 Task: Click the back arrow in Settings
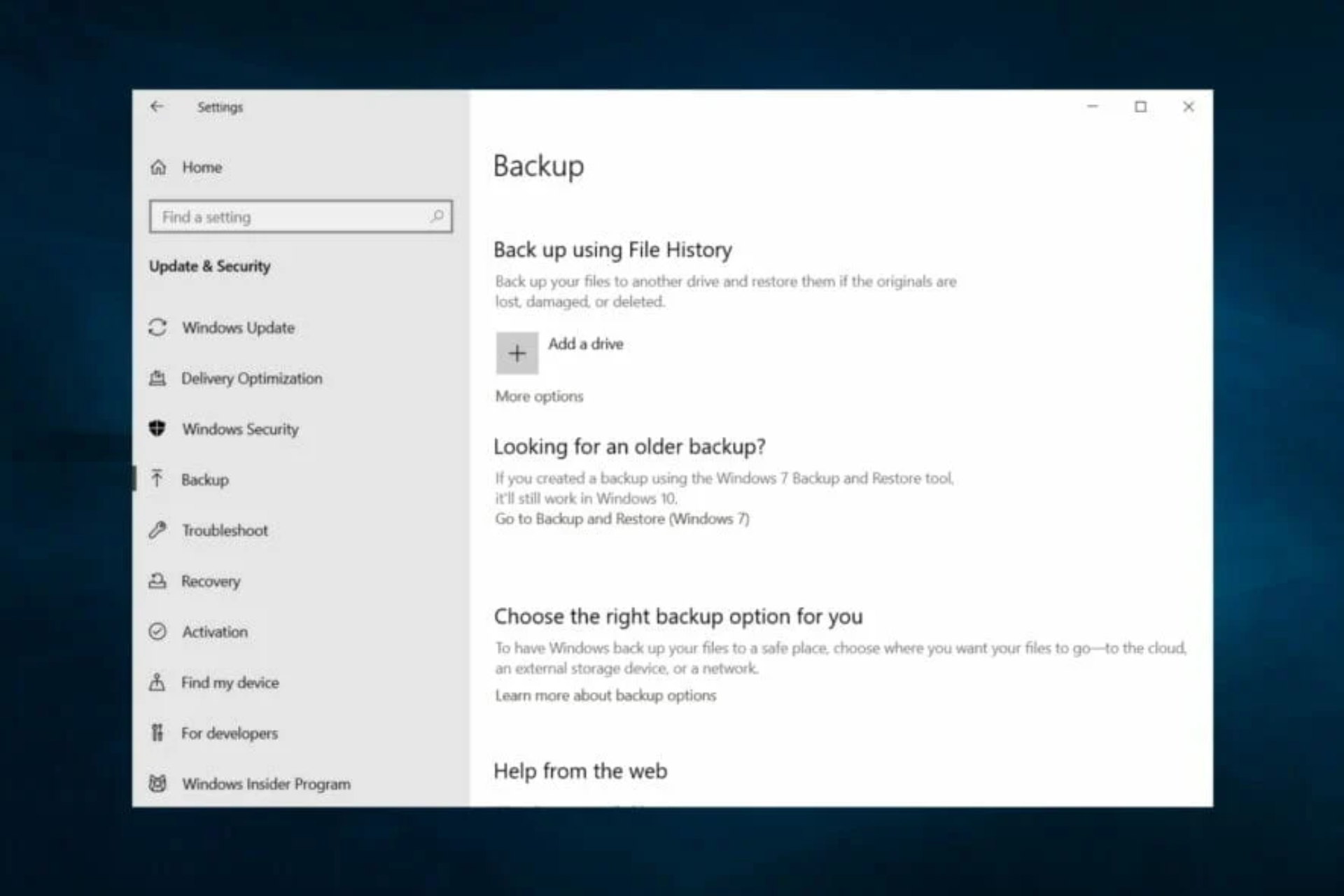click(157, 106)
